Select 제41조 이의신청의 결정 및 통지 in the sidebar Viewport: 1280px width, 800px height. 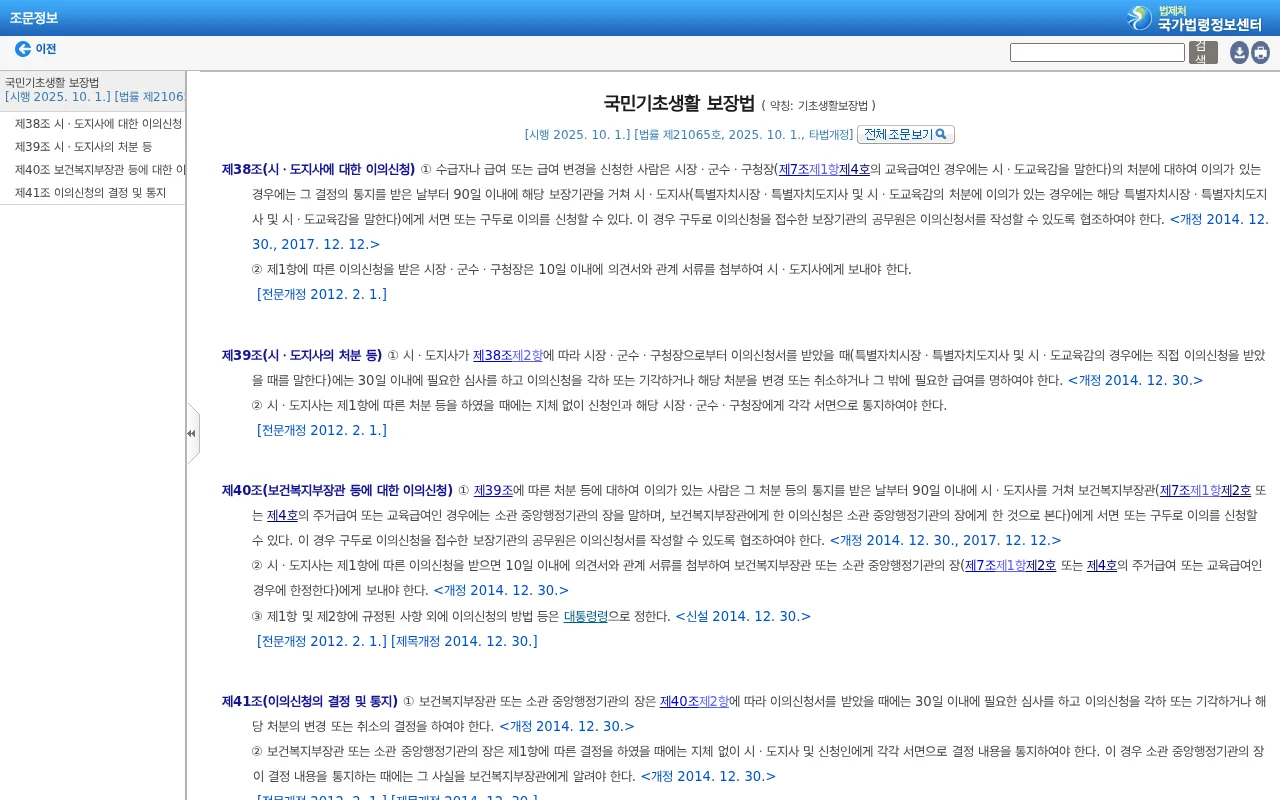[x=90, y=193]
